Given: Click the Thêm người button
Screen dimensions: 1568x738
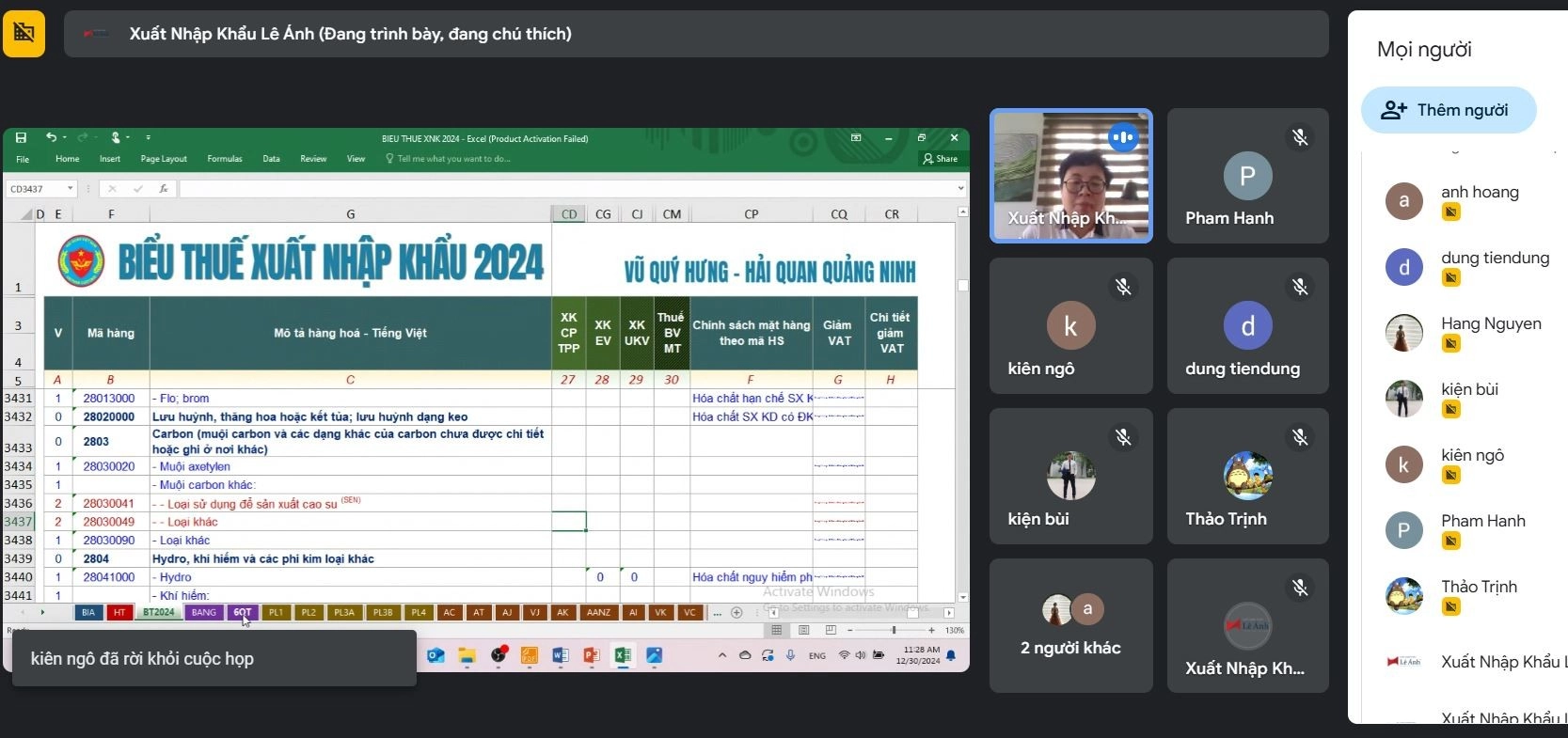Looking at the screenshot, I should click(x=1449, y=110).
